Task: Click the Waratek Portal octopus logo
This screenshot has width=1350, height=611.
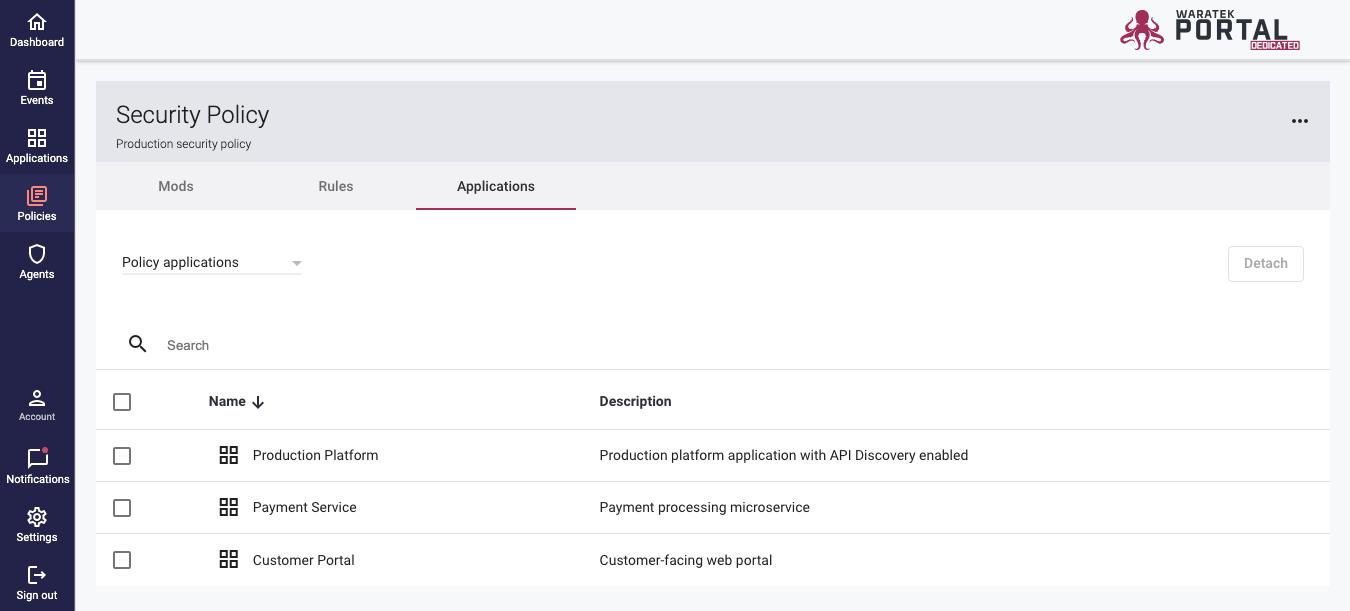Action: pos(1141,30)
